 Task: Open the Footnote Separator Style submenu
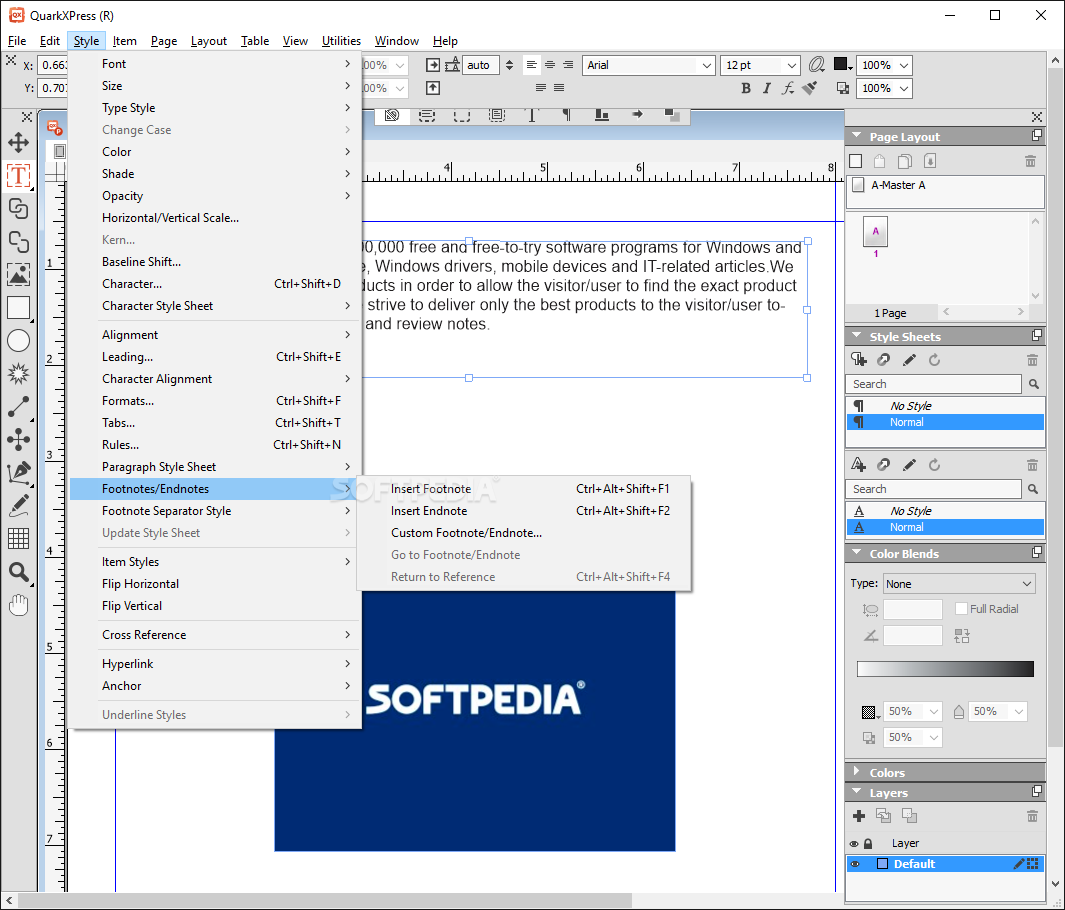[215, 511]
